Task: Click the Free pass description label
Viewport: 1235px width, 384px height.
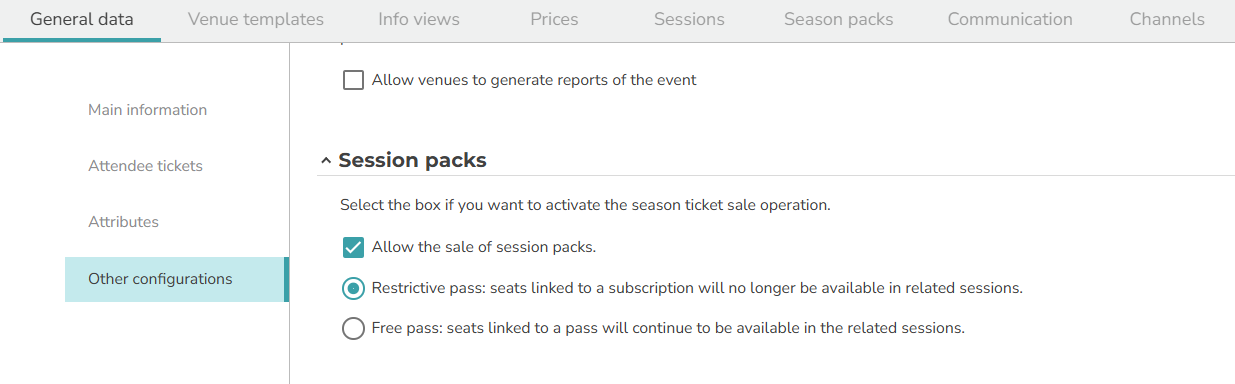Action: tap(668, 328)
